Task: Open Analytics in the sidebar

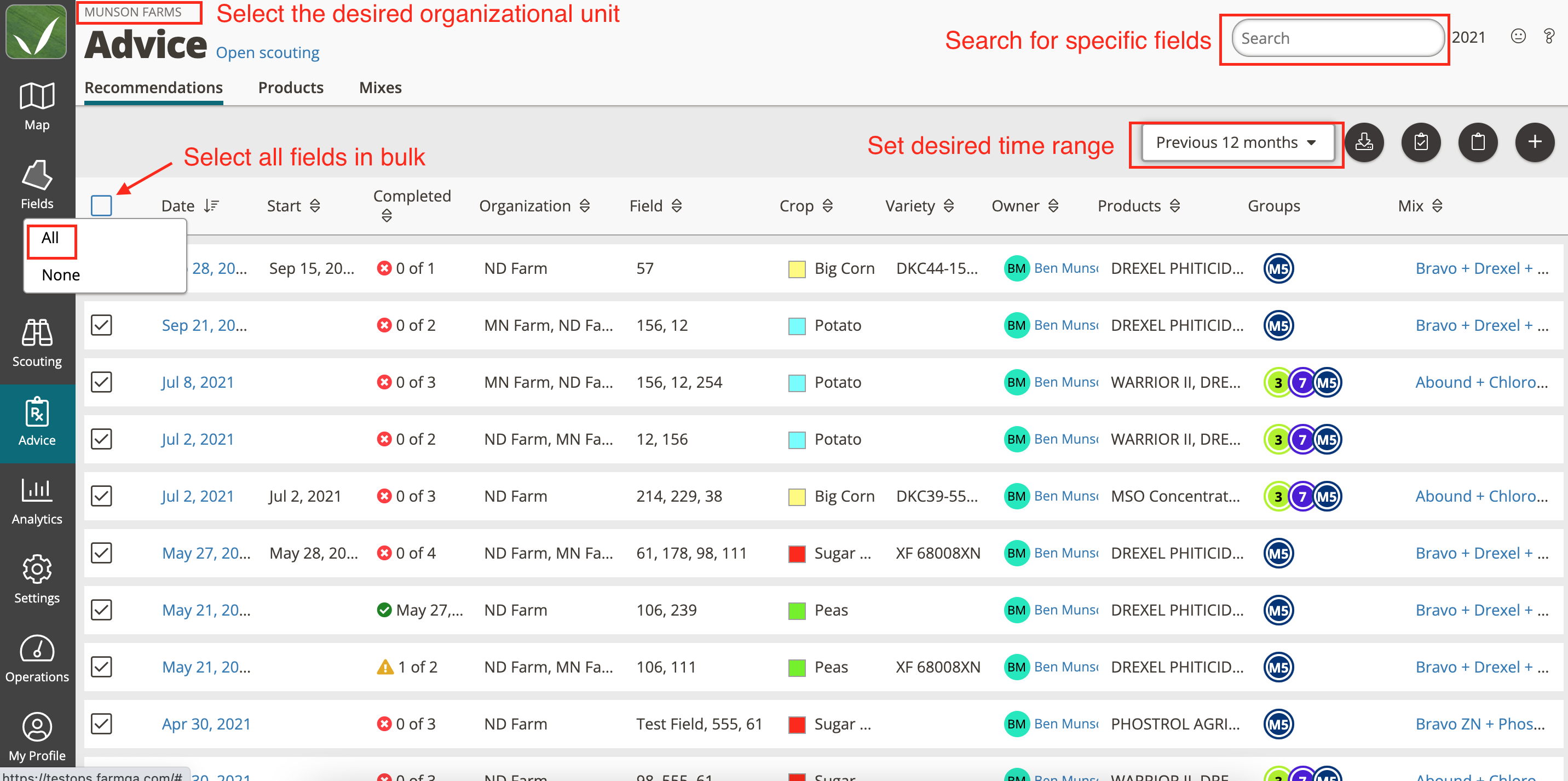Action: tap(37, 501)
